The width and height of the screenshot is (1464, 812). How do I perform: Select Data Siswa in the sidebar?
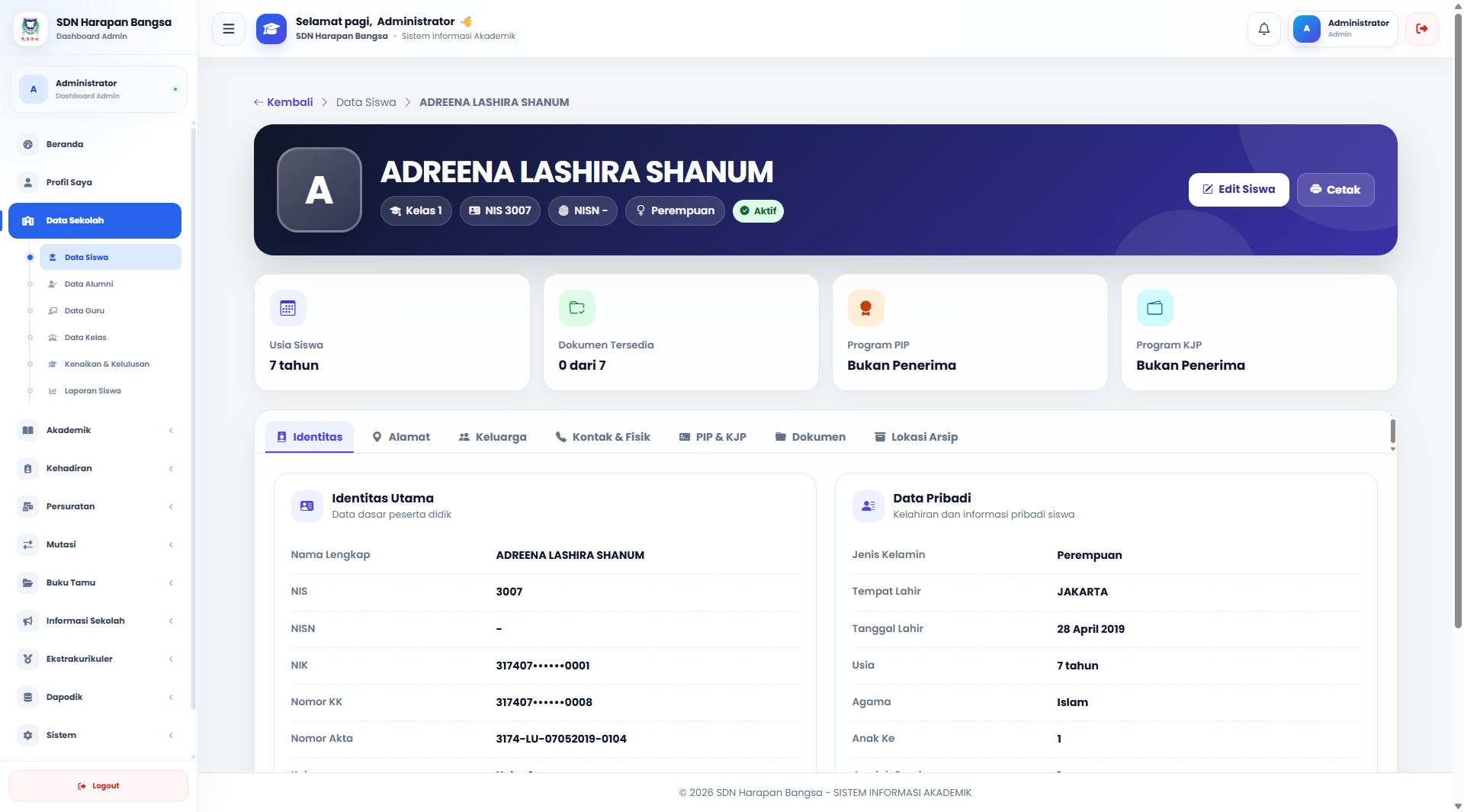[111, 257]
